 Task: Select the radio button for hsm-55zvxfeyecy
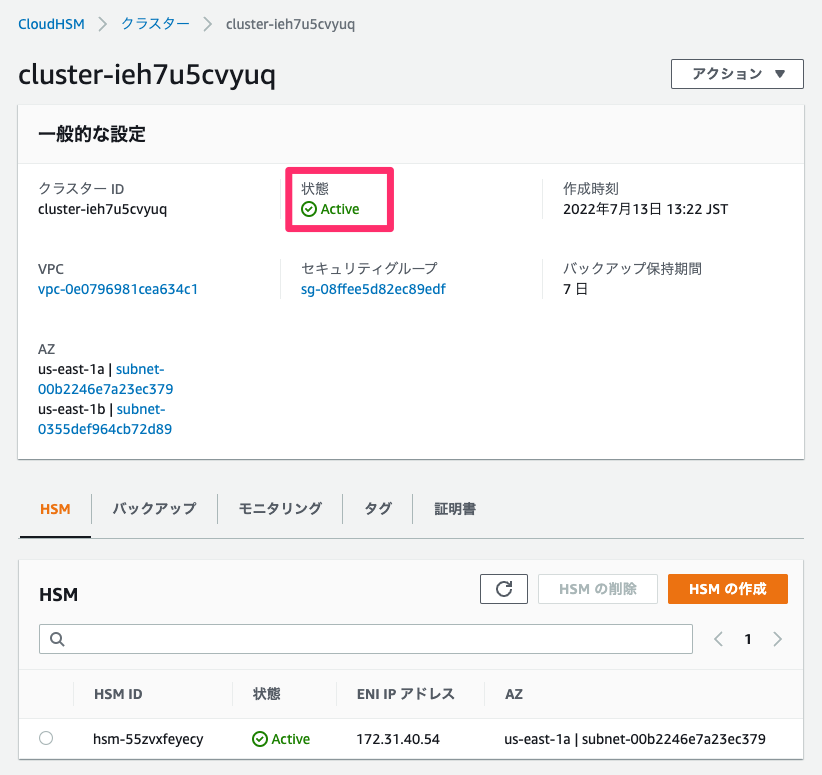point(45,739)
